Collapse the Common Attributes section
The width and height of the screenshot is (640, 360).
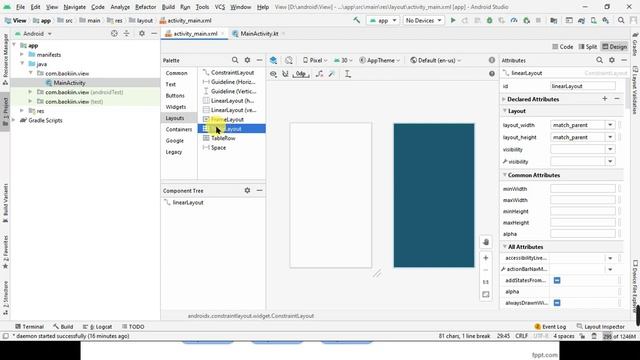pos(505,175)
